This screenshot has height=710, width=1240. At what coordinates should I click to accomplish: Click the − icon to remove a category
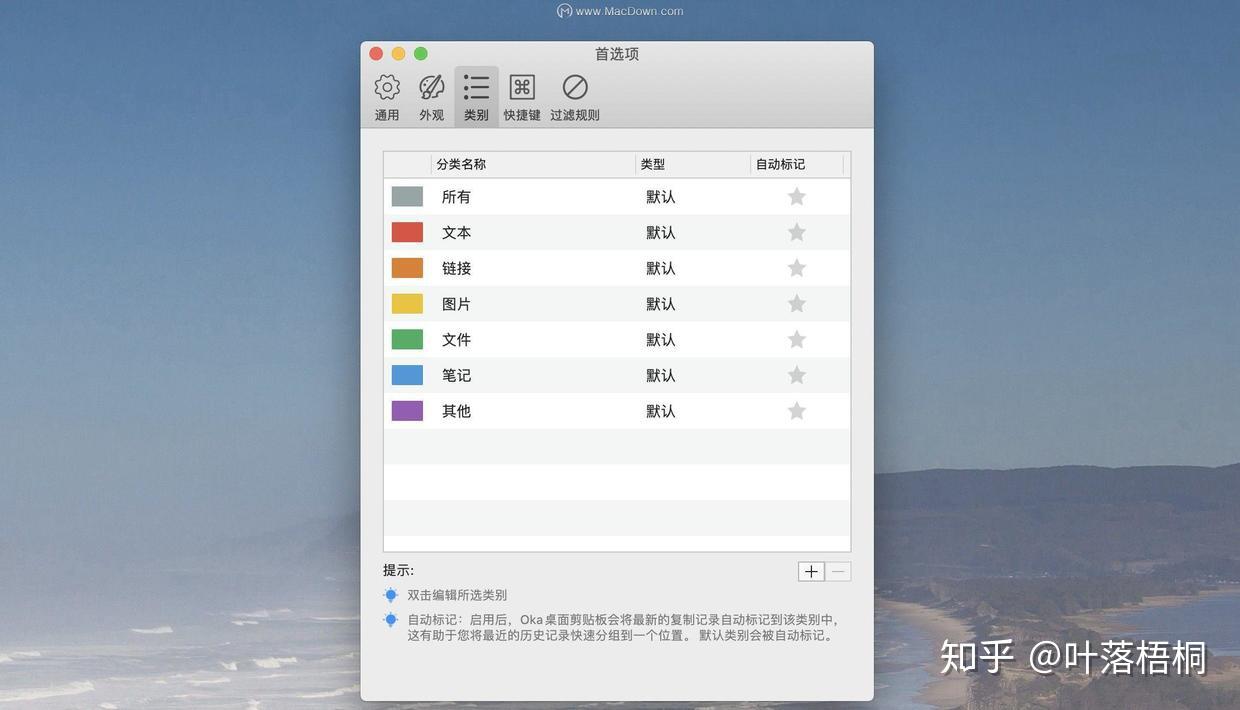tap(837, 571)
